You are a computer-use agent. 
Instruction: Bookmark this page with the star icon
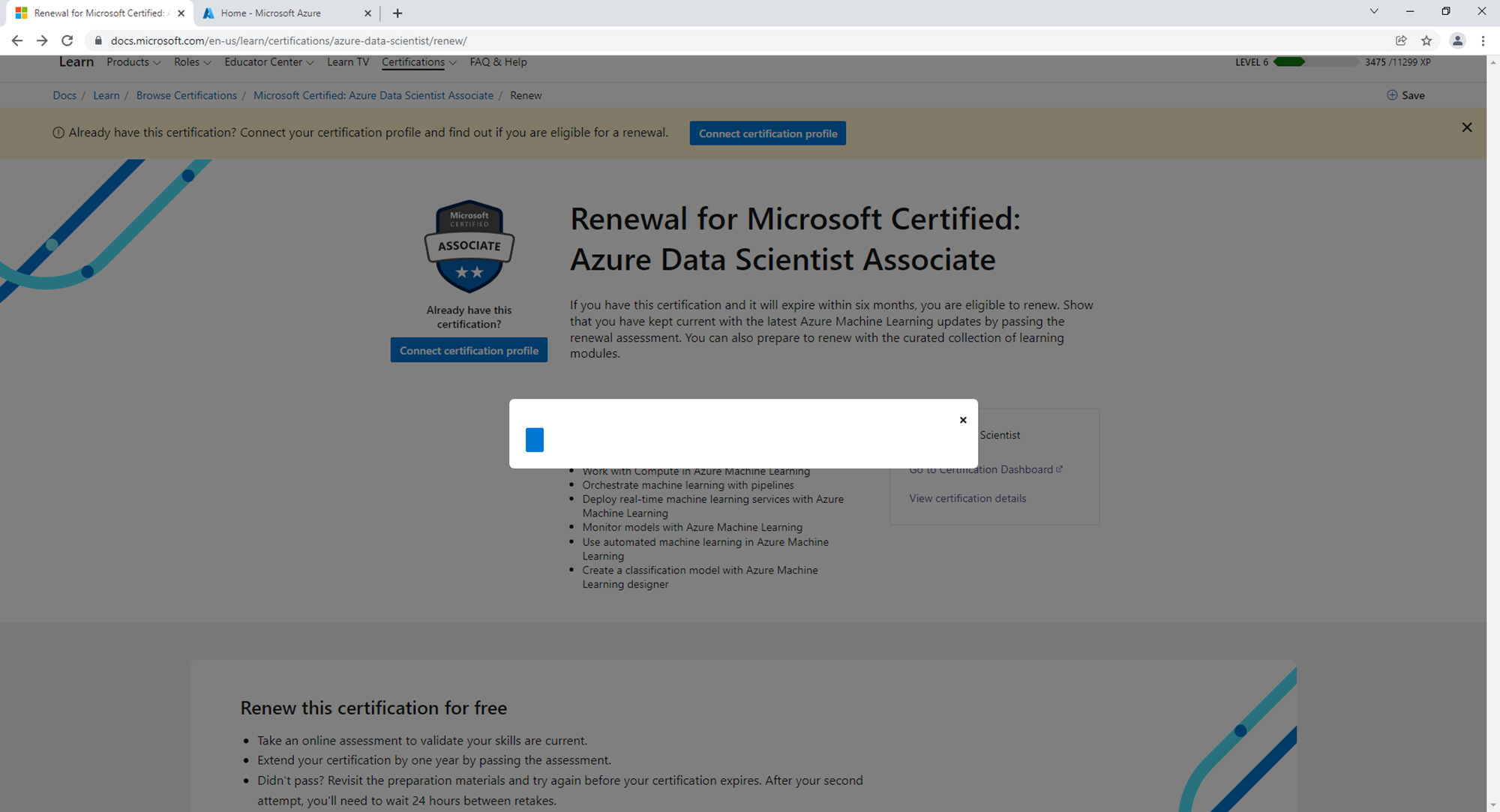[x=1426, y=40]
